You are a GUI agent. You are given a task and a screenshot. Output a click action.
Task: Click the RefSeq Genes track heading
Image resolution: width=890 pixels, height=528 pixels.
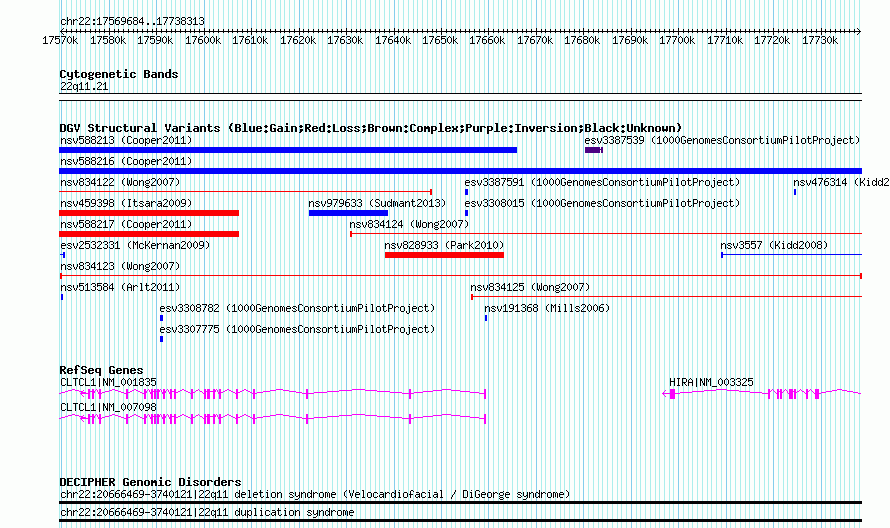coord(101,370)
